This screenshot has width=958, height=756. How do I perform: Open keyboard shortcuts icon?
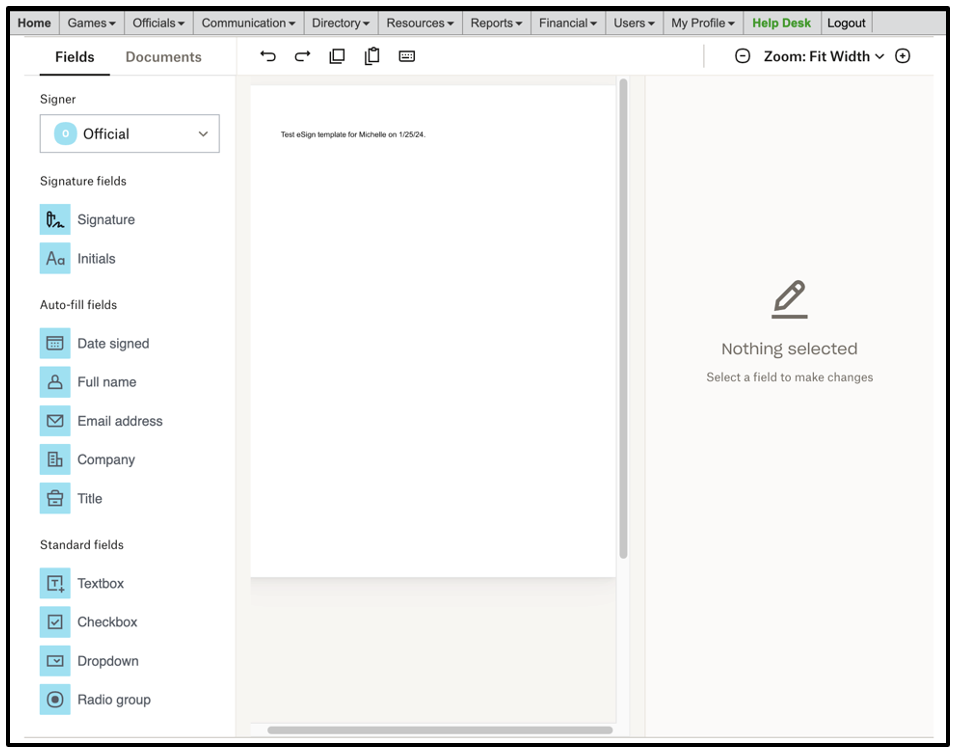click(x=407, y=56)
